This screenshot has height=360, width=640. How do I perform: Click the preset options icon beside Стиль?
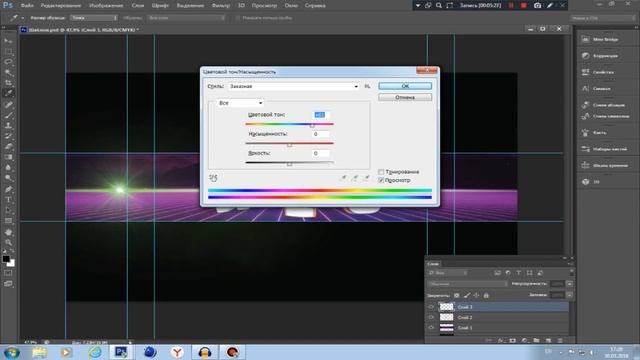click(367, 86)
